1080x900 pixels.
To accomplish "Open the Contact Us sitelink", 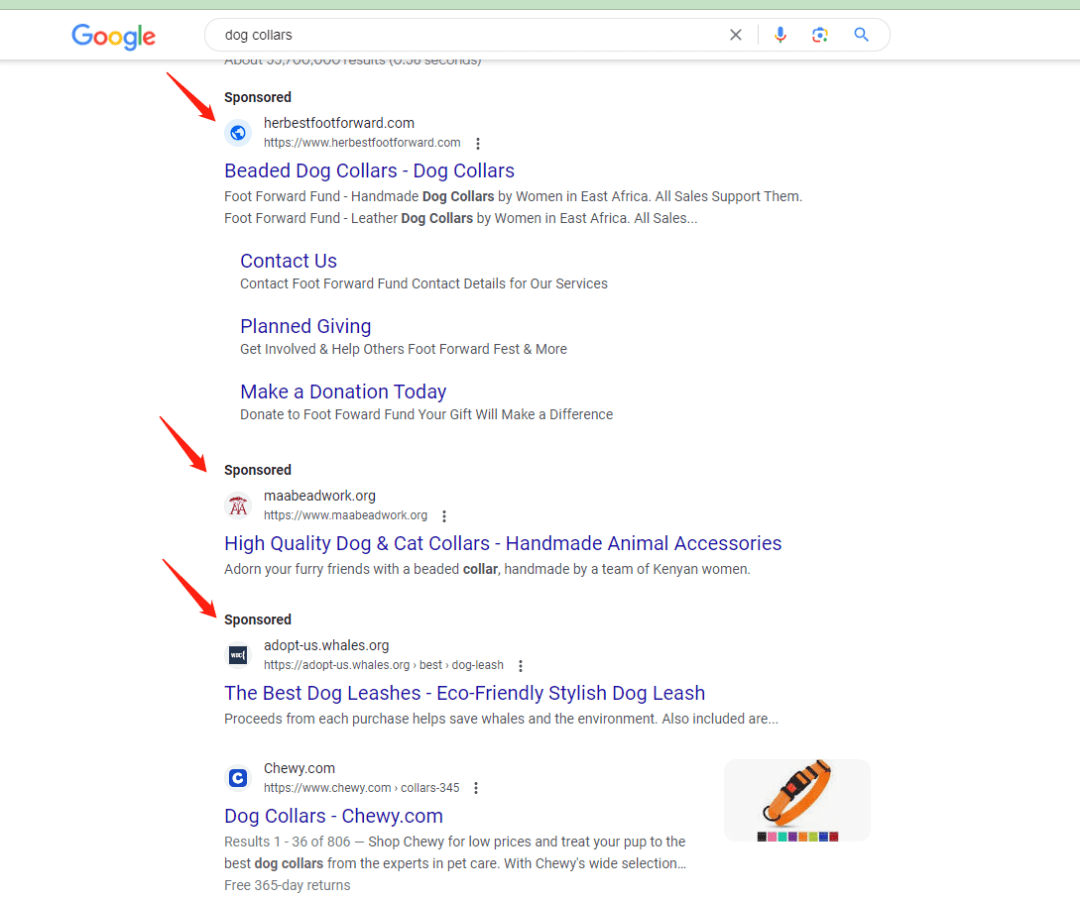I will 288,261.
